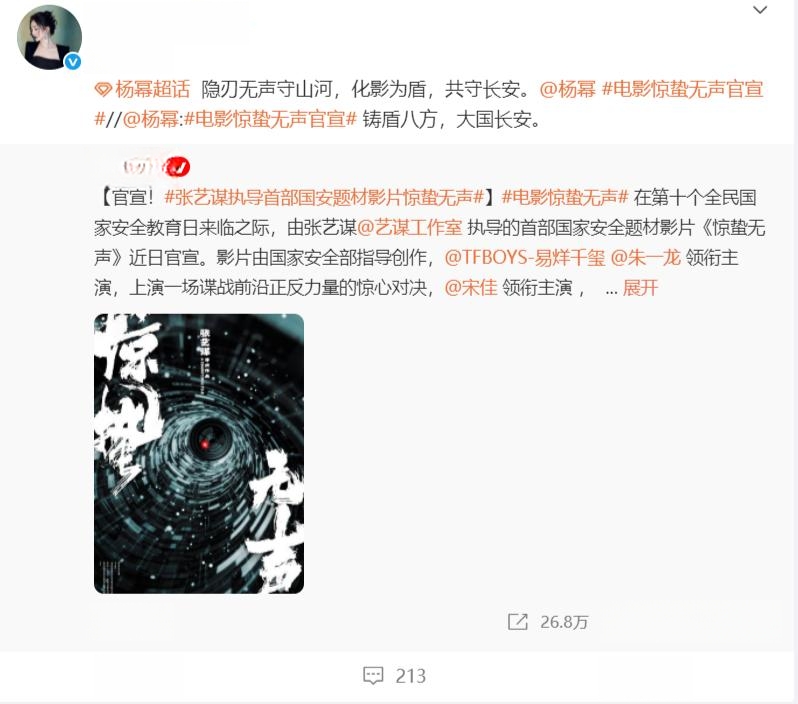
Task: Open the @宋佳 profile mention
Action: coord(471,288)
